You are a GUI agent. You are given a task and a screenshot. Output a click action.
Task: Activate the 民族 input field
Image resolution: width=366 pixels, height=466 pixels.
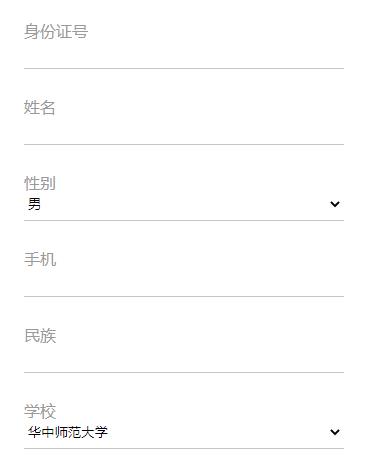coord(184,346)
